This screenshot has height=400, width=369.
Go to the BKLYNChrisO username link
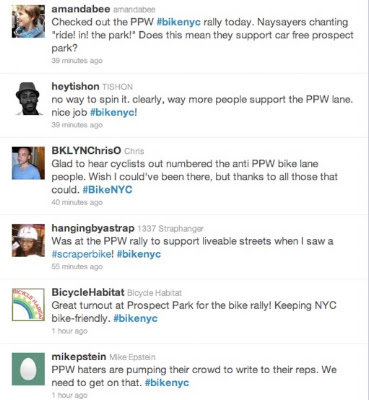pos(86,150)
